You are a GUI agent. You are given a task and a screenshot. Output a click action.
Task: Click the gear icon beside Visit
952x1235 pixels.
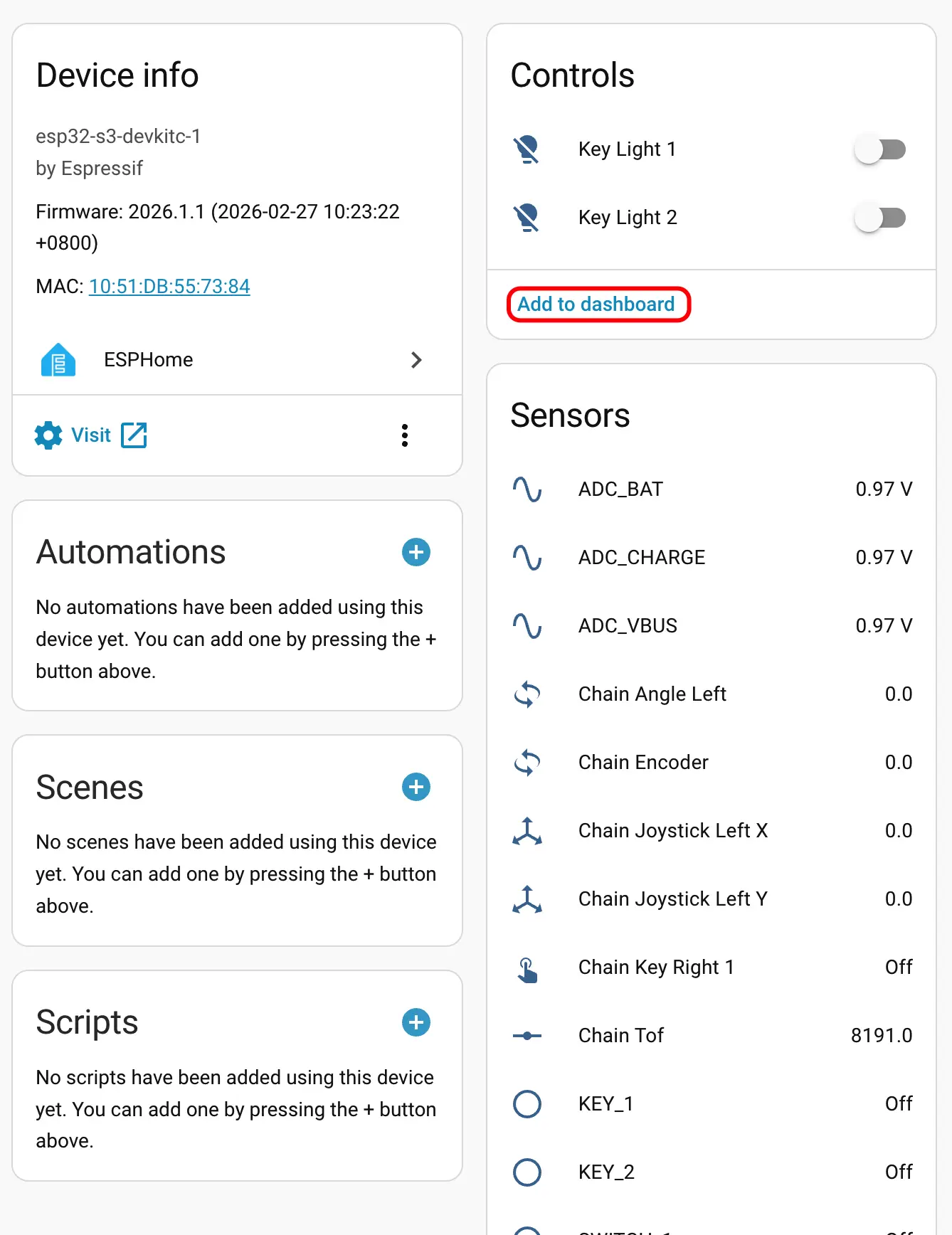48,435
